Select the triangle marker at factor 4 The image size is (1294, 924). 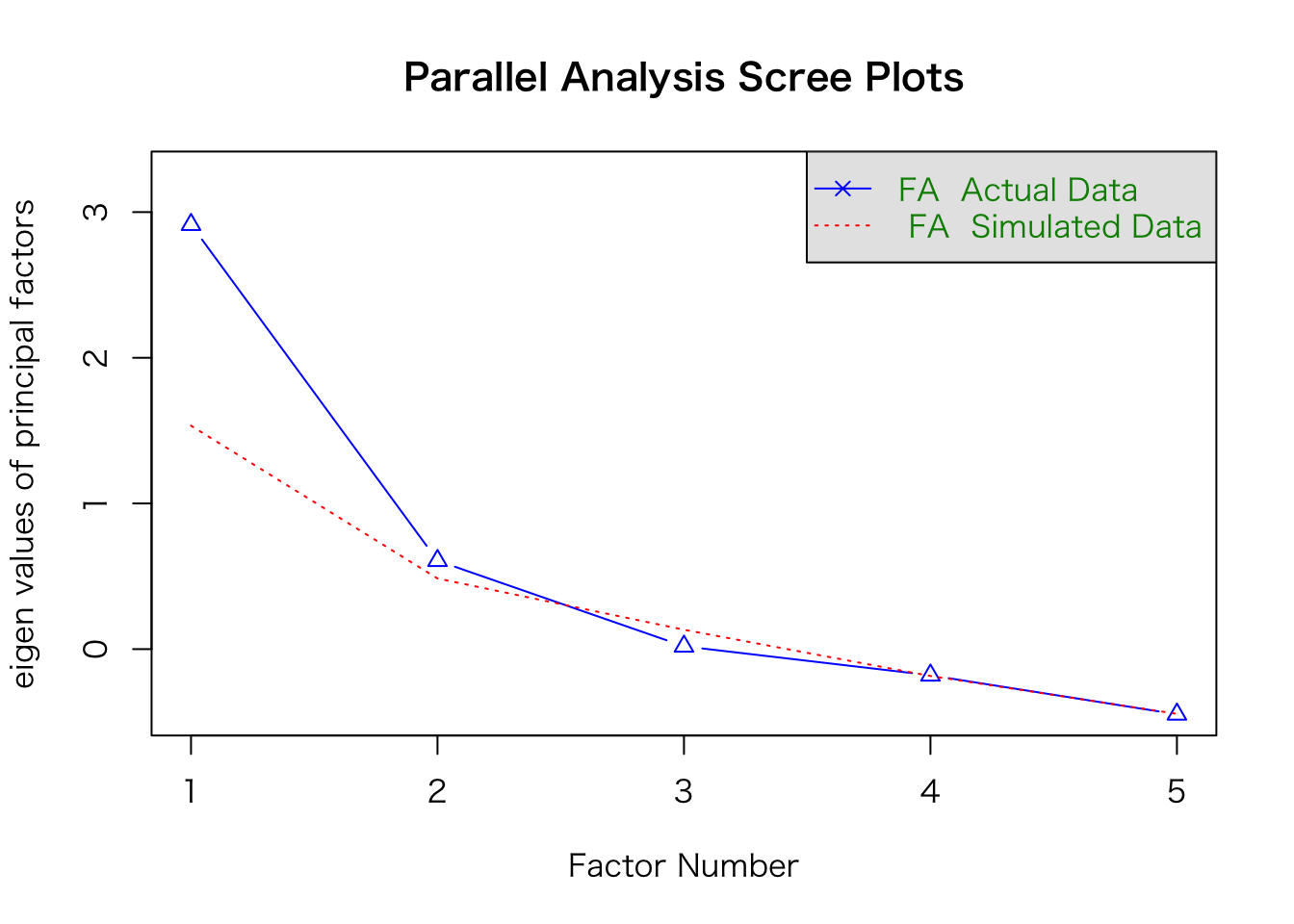coord(930,674)
